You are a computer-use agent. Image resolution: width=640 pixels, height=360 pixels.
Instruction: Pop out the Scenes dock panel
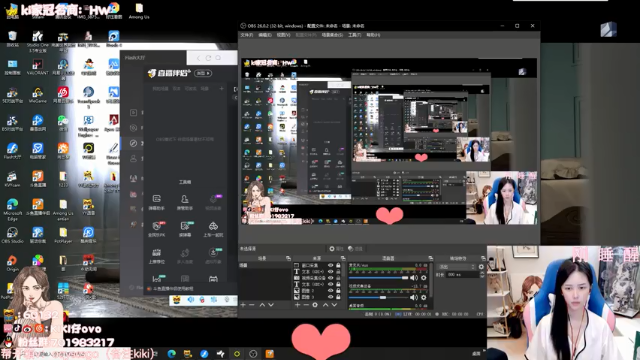(x=288, y=258)
